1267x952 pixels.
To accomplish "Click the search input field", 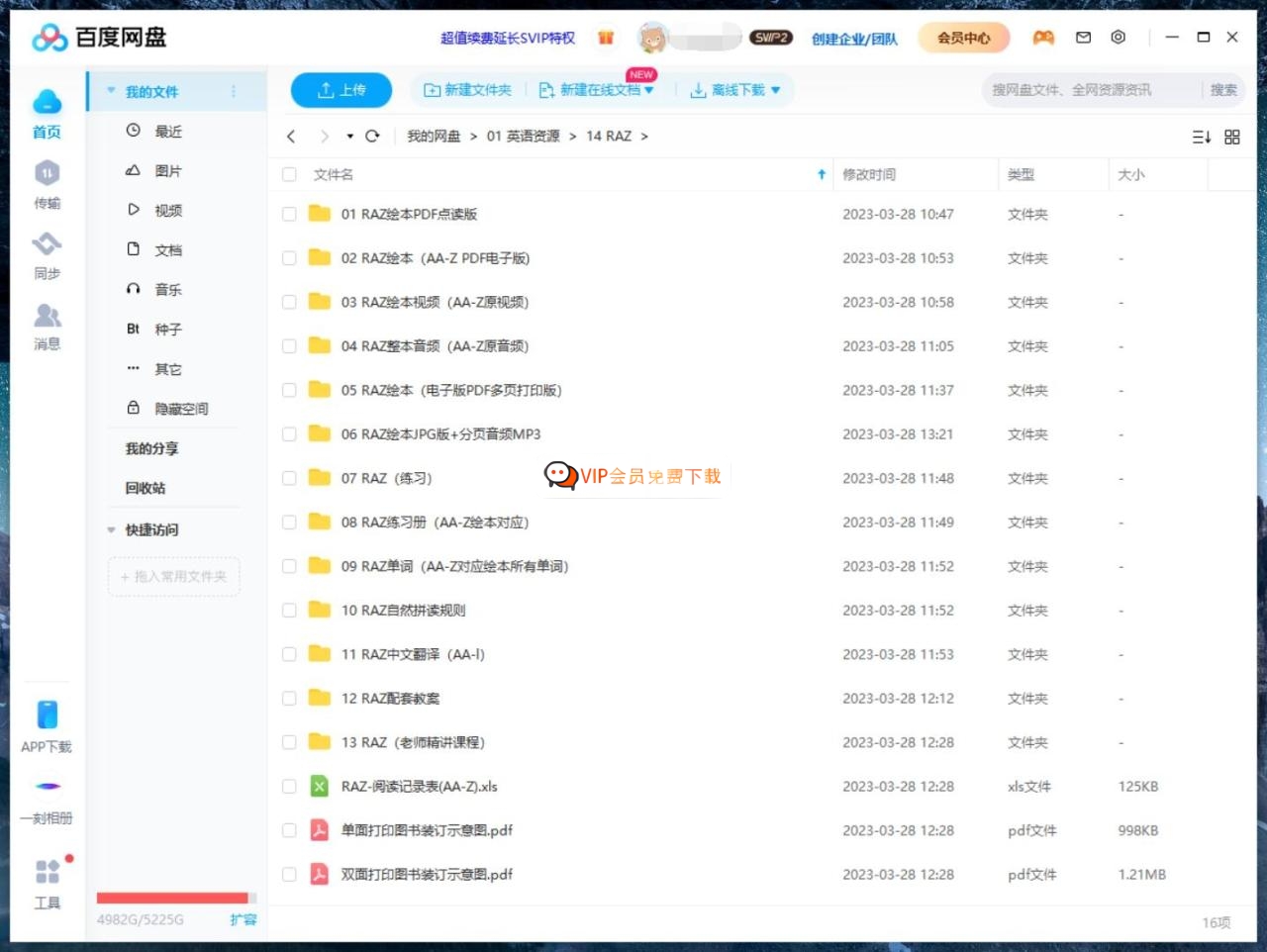I will [x=1093, y=90].
